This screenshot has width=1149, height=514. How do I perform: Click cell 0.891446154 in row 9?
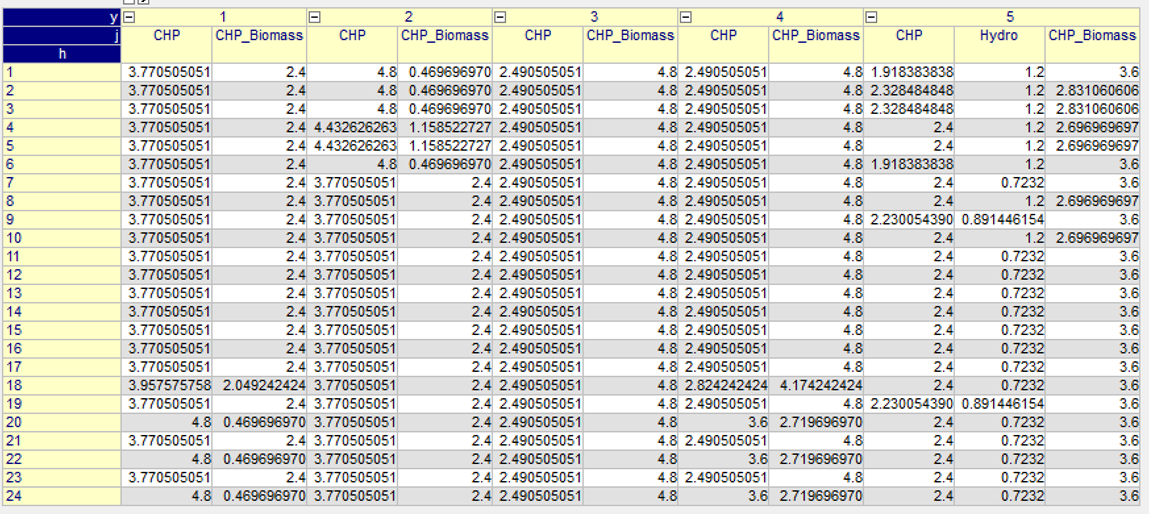1000,219
